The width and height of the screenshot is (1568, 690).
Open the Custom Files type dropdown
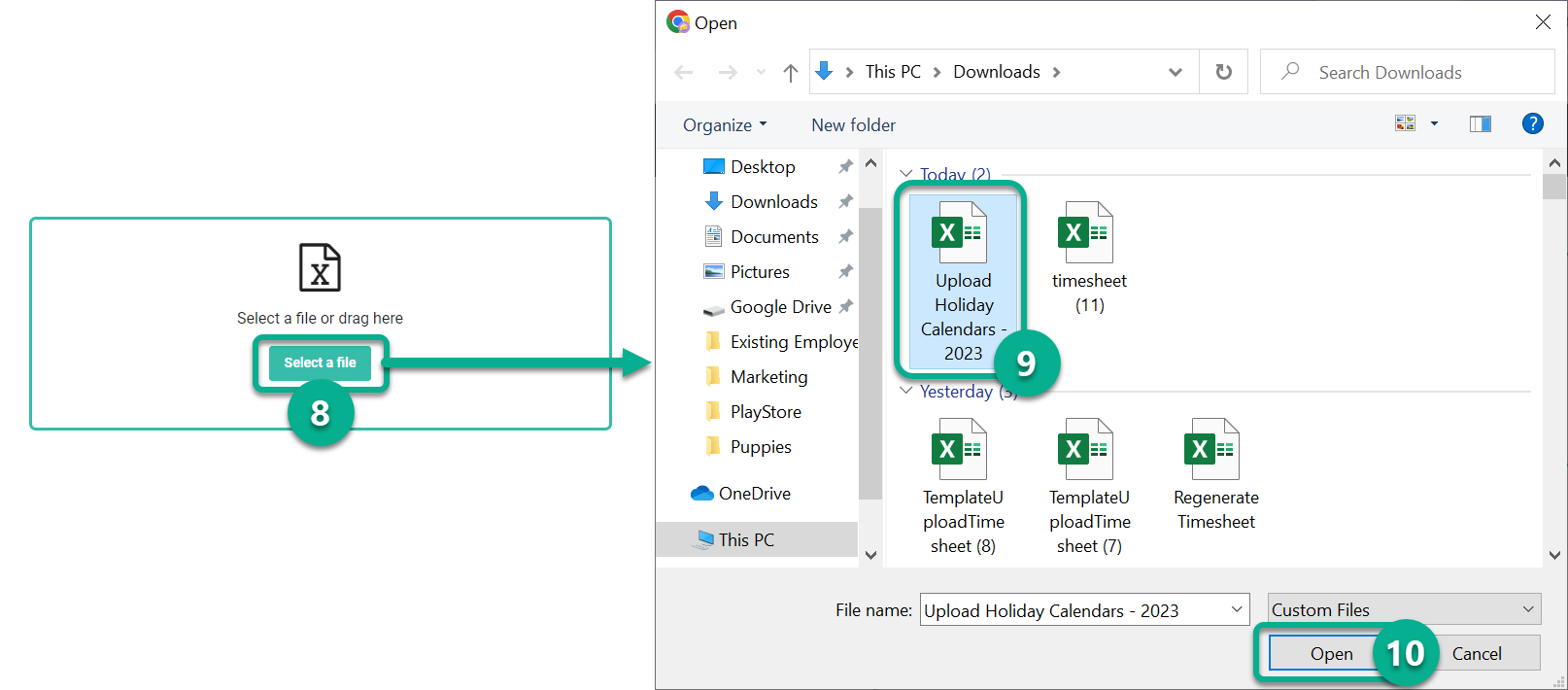pyautogui.click(x=1404, y=609)
